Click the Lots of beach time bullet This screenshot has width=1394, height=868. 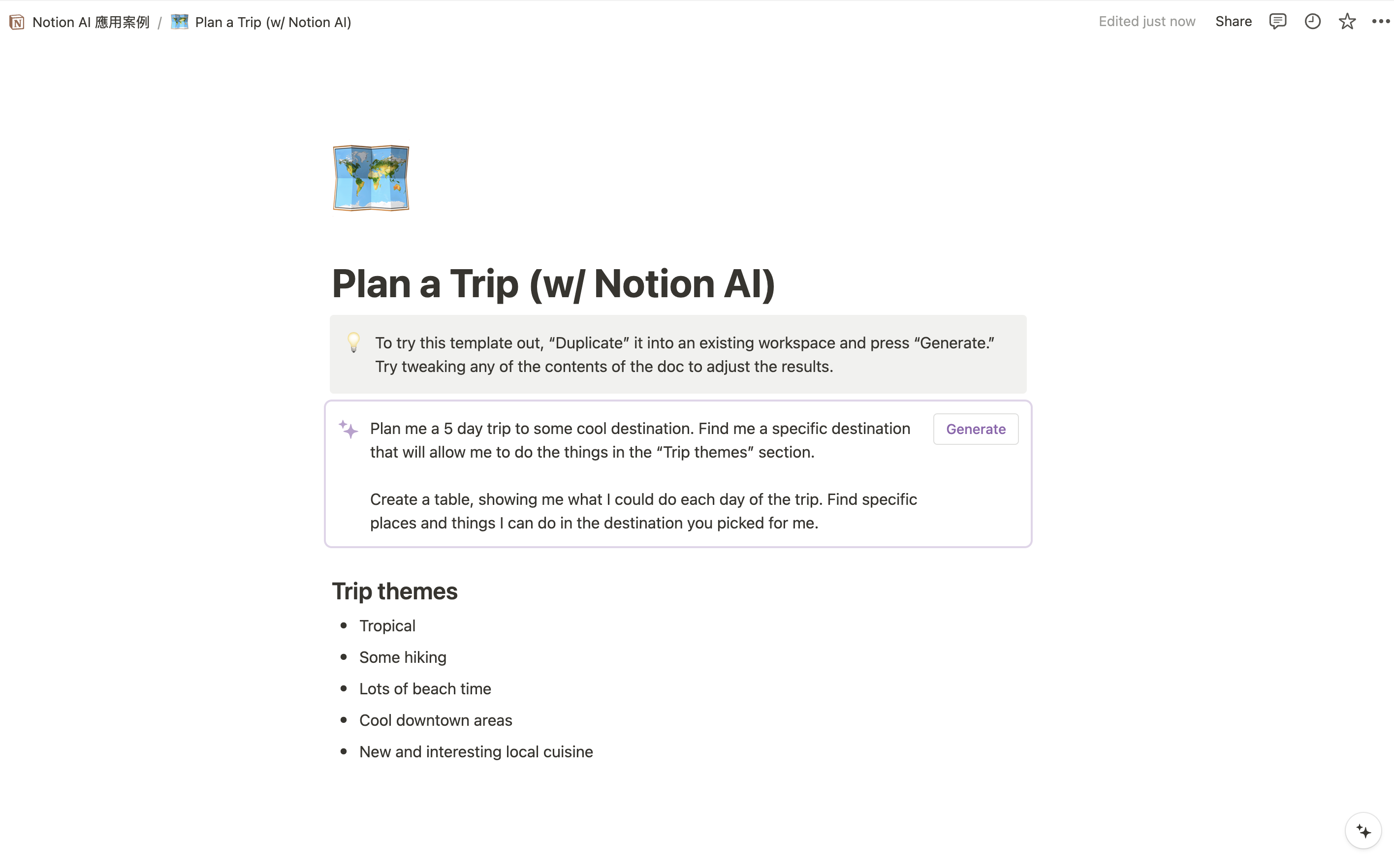[425, 689]
